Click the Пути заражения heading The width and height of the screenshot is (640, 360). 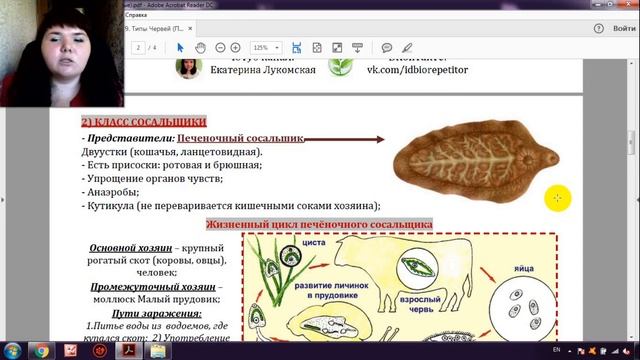(x=156, y=313)
